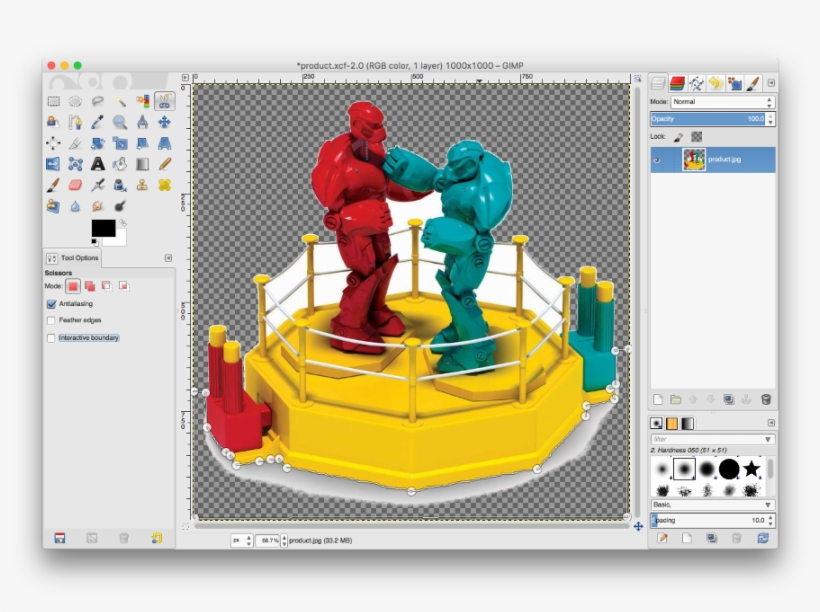Pick the Text tool

[x=98, y=164]
